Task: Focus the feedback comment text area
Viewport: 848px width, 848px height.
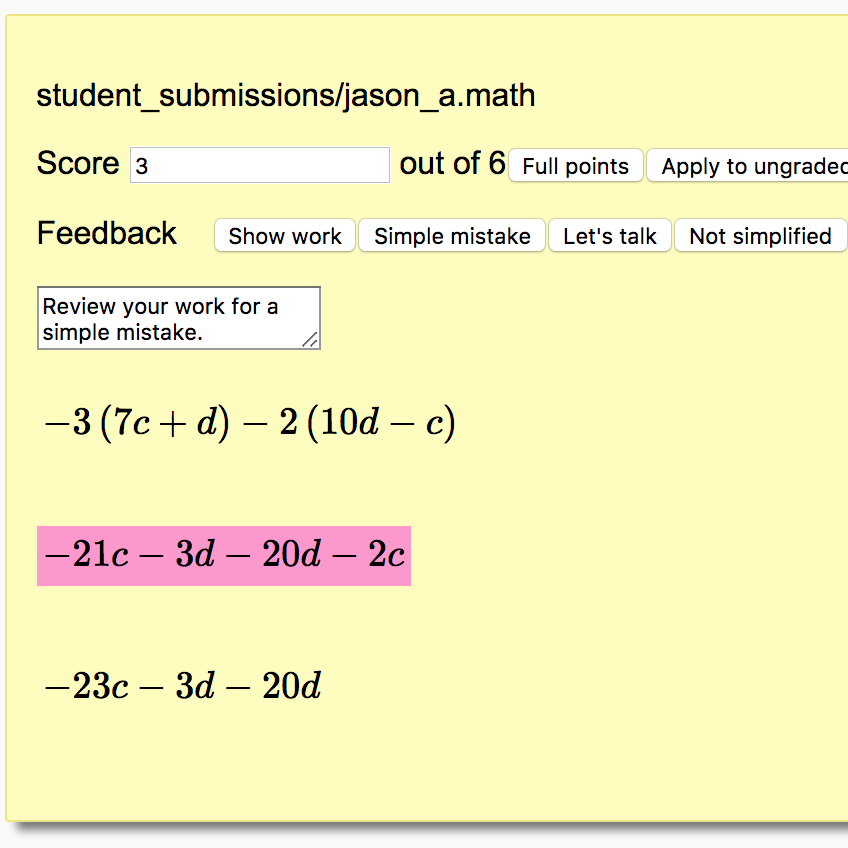Action: [x=178, y=318]
